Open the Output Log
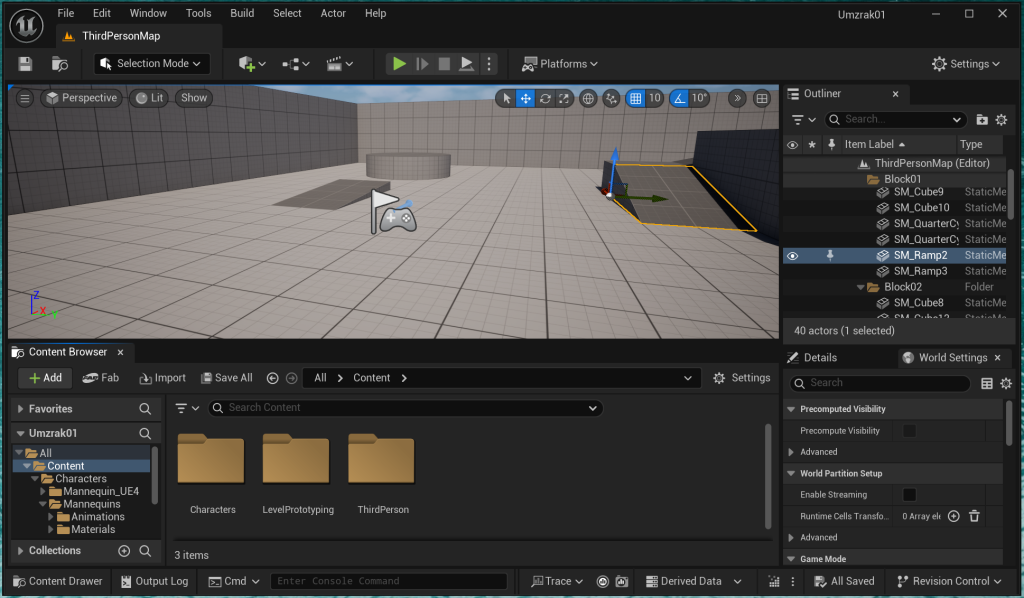The image size is (1024, 598). [154, 581]
